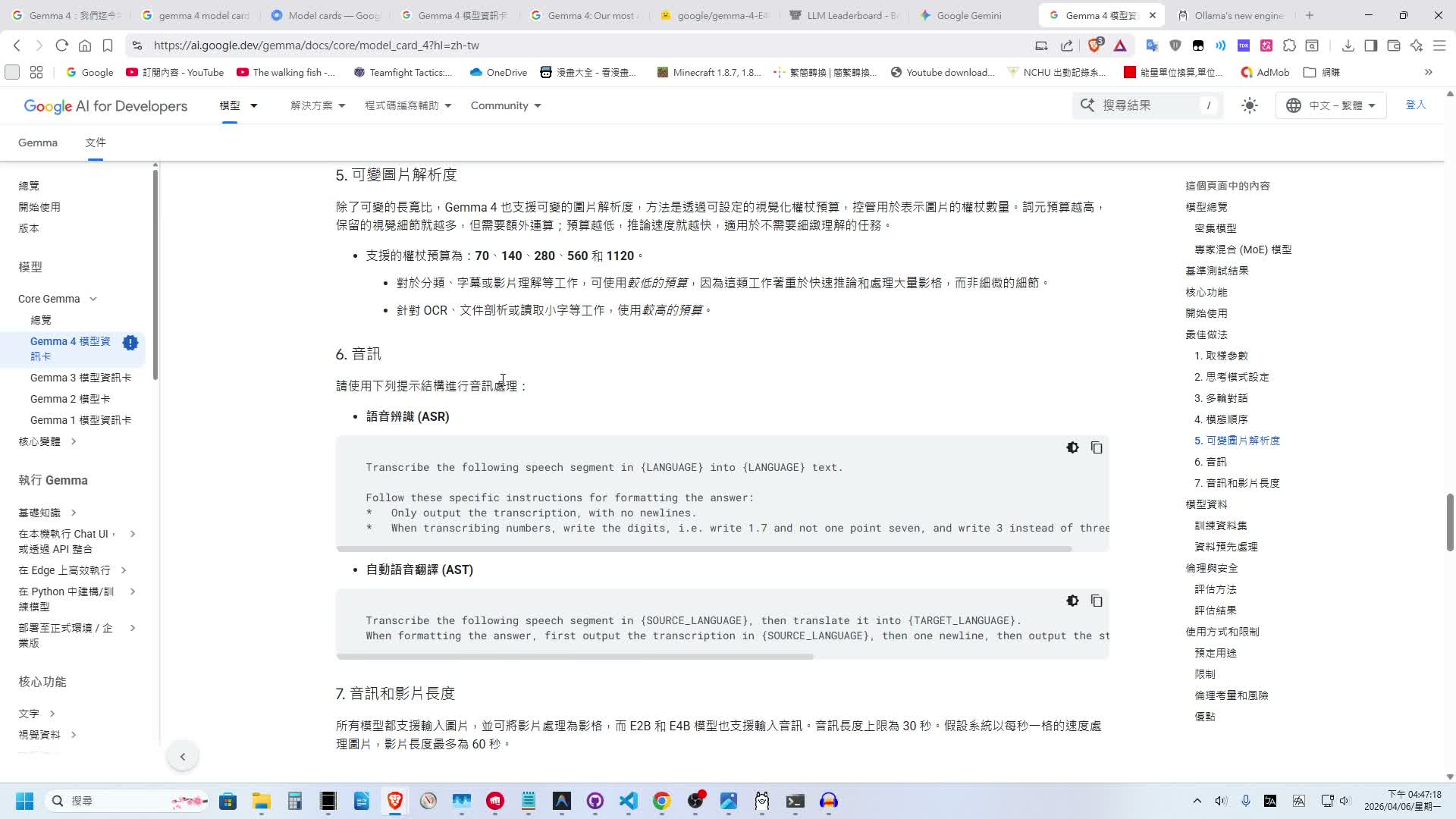The image size is (1456, 819).
Task: Share this page icon in address bar
Action: coord(1067,45)
